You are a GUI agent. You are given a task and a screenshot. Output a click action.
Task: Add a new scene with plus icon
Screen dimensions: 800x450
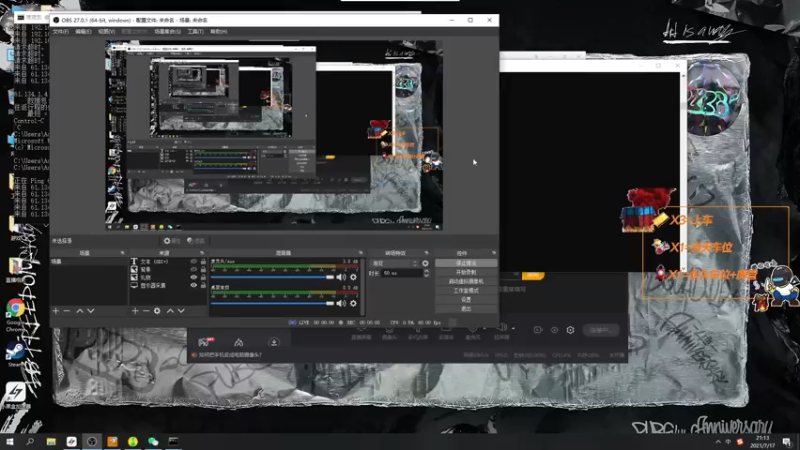click(56, 311)
